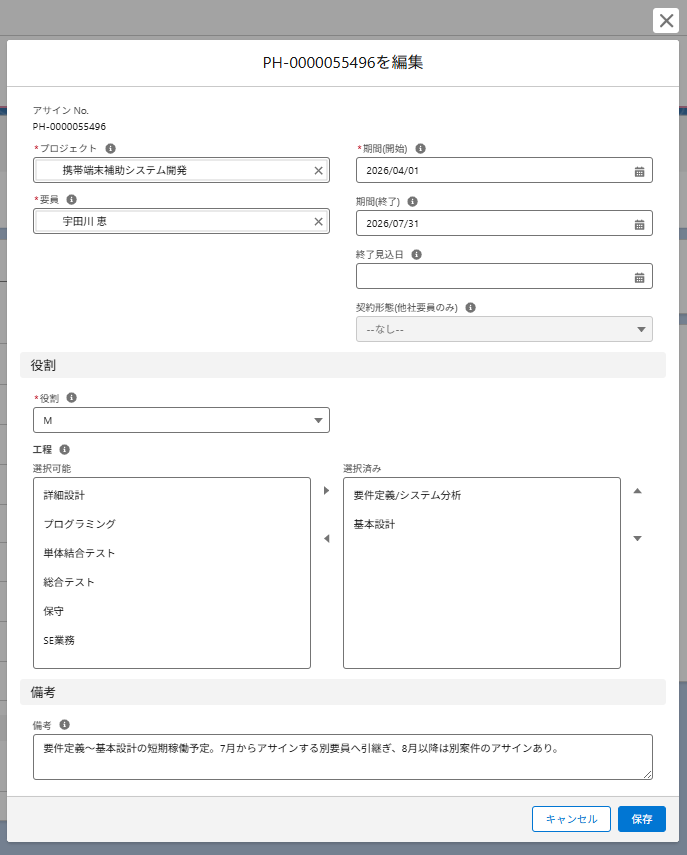Screen dimensions: 687x855
Task: Show help info for 備考 field
Action: (64, 724)
